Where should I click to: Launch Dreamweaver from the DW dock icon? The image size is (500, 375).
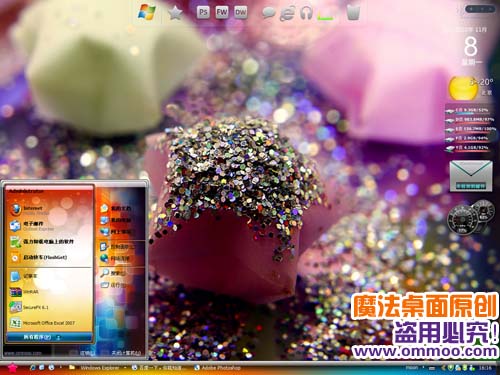click(241, 13)
